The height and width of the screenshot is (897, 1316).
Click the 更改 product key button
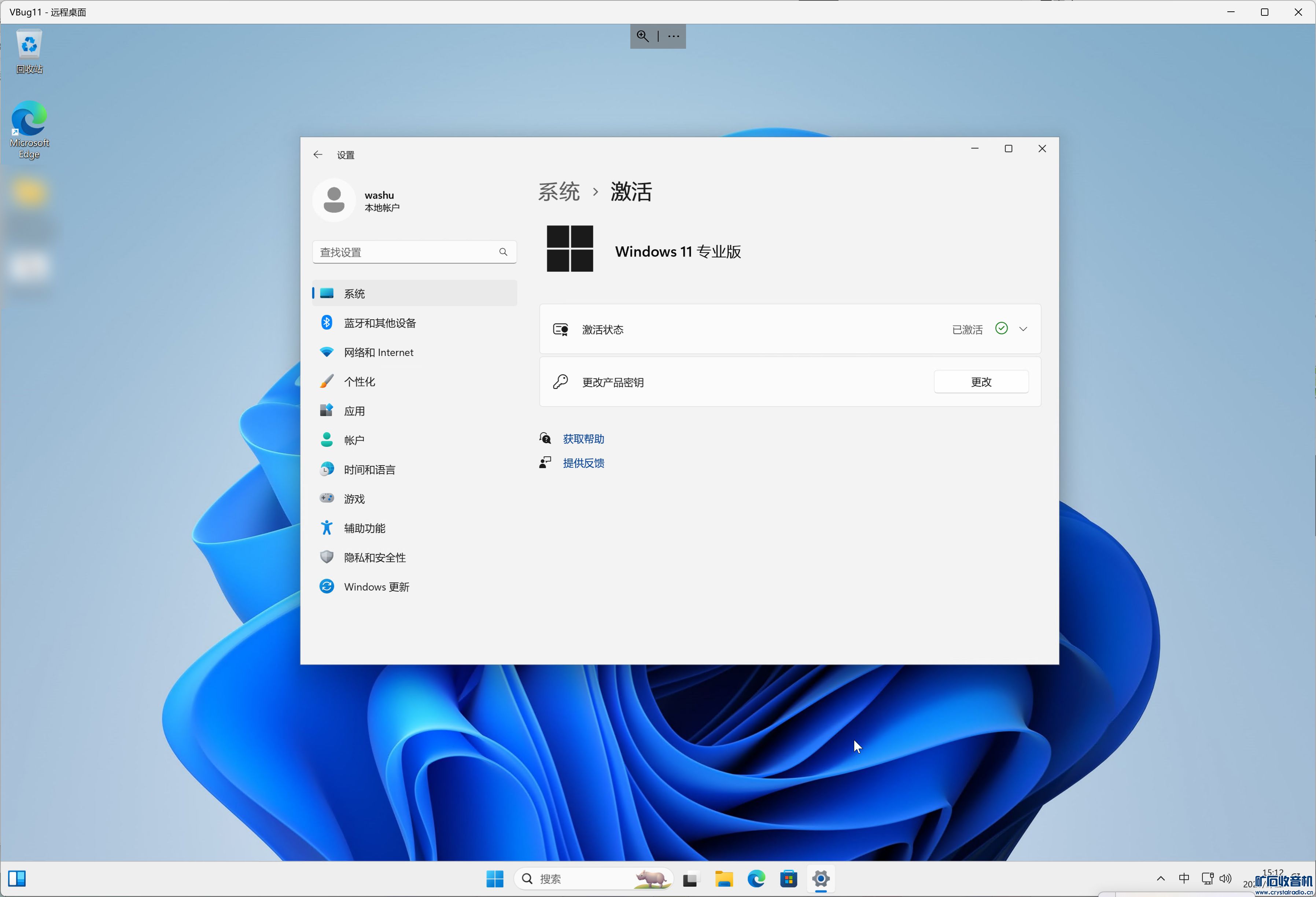click(x=981, y=382)
